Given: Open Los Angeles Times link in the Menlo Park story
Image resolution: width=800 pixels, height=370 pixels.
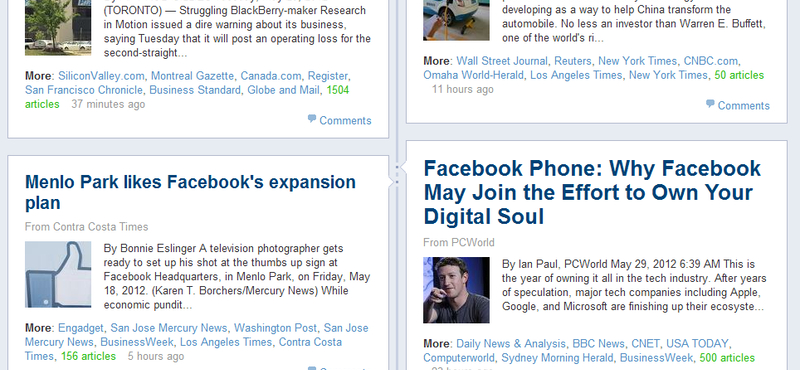Looking at the screenshot, I should (x=226, y=342).
